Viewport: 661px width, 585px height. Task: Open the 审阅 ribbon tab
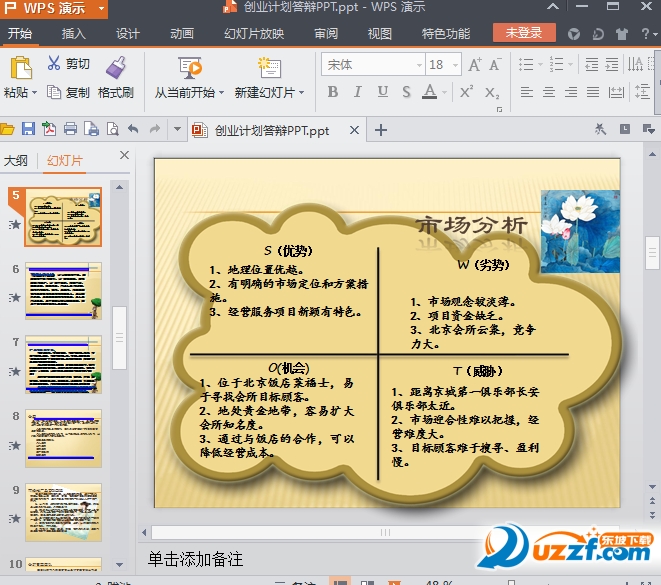[x=326, y=34]
